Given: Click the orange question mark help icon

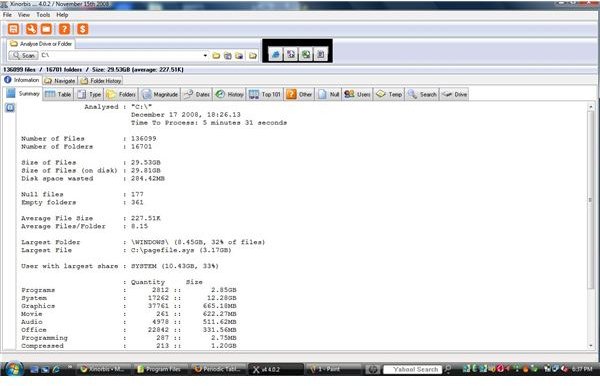Looking at the screenshot, I should pyautogui.click(x=64, y=29).
